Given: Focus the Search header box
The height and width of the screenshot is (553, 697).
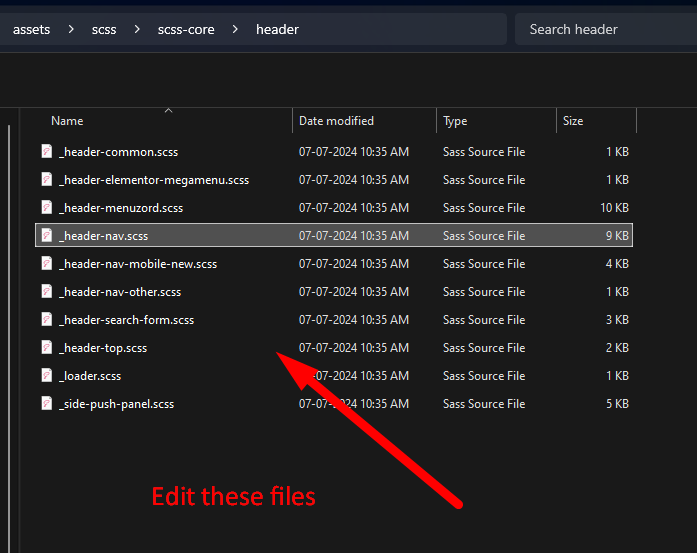Looking at the screenshot, I should click(606, 29).
